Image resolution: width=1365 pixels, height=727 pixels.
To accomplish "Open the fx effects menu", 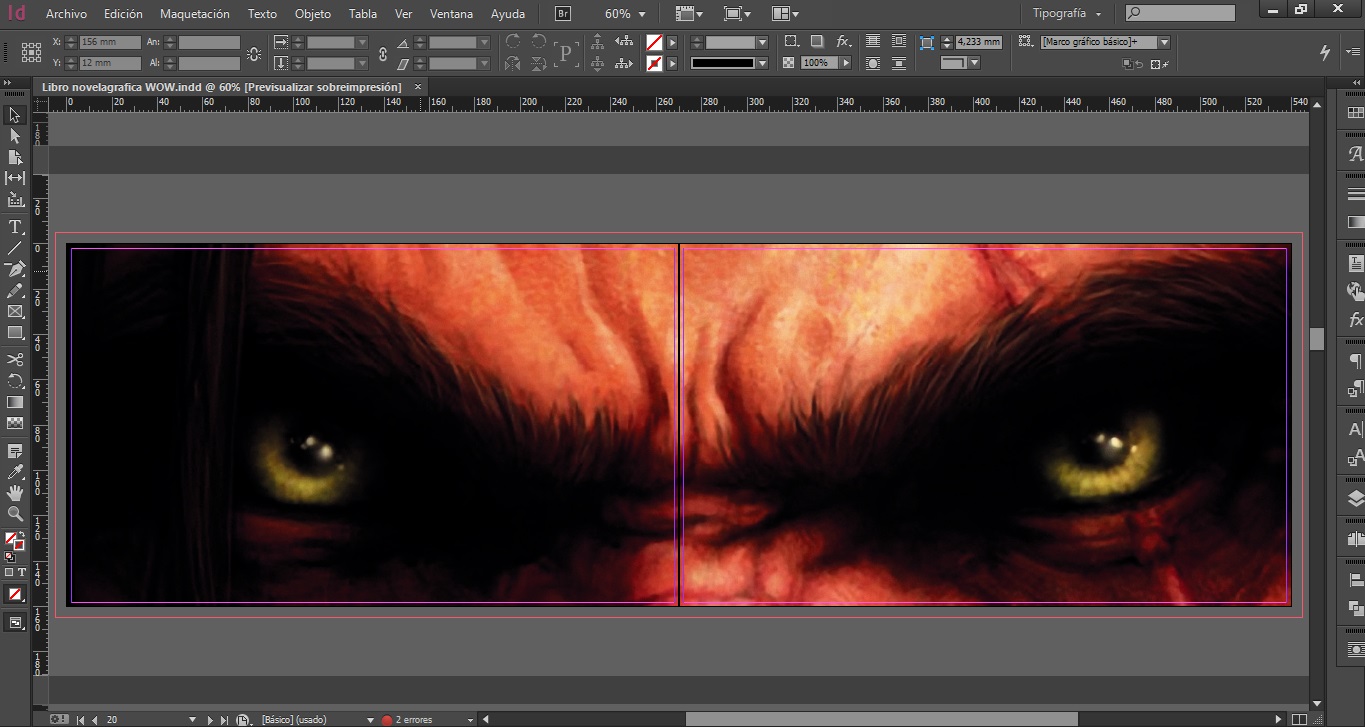I will [x=844, y=42].
